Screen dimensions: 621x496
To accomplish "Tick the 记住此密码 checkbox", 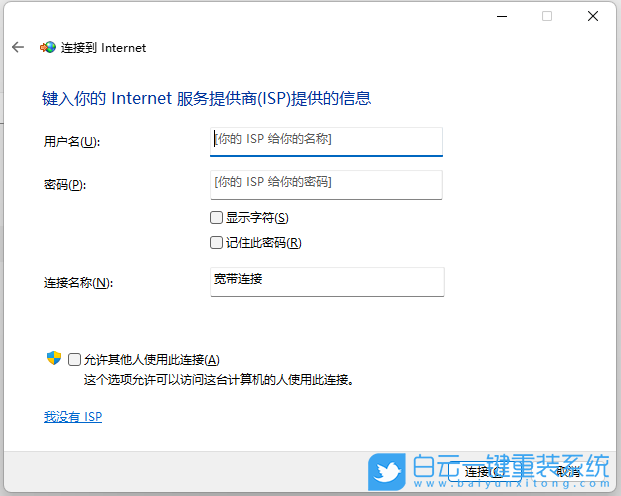I will click(x=216, y=242).
